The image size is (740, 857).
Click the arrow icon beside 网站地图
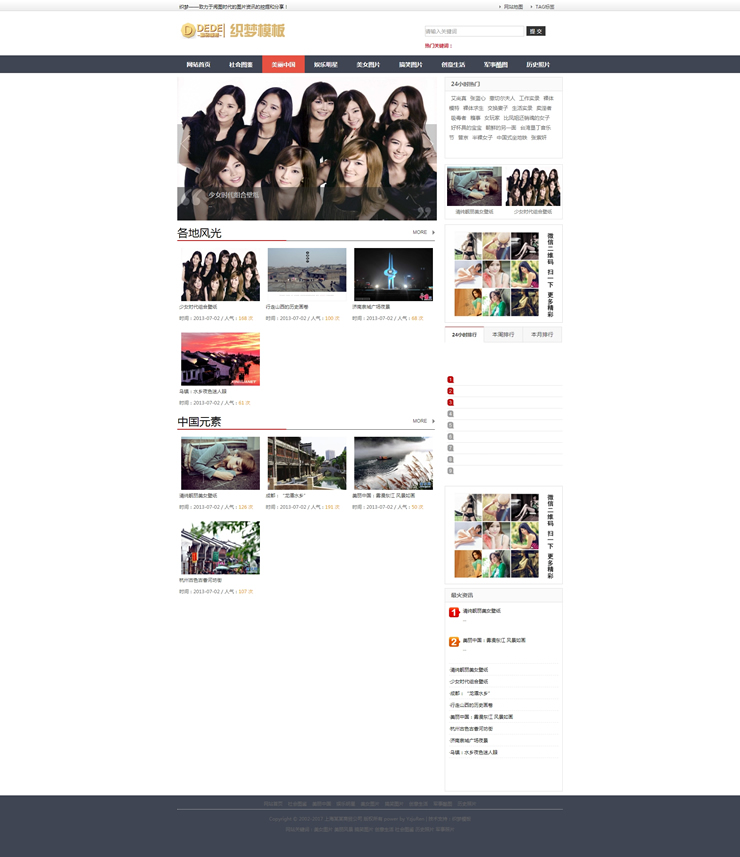(x=500, y=6)
